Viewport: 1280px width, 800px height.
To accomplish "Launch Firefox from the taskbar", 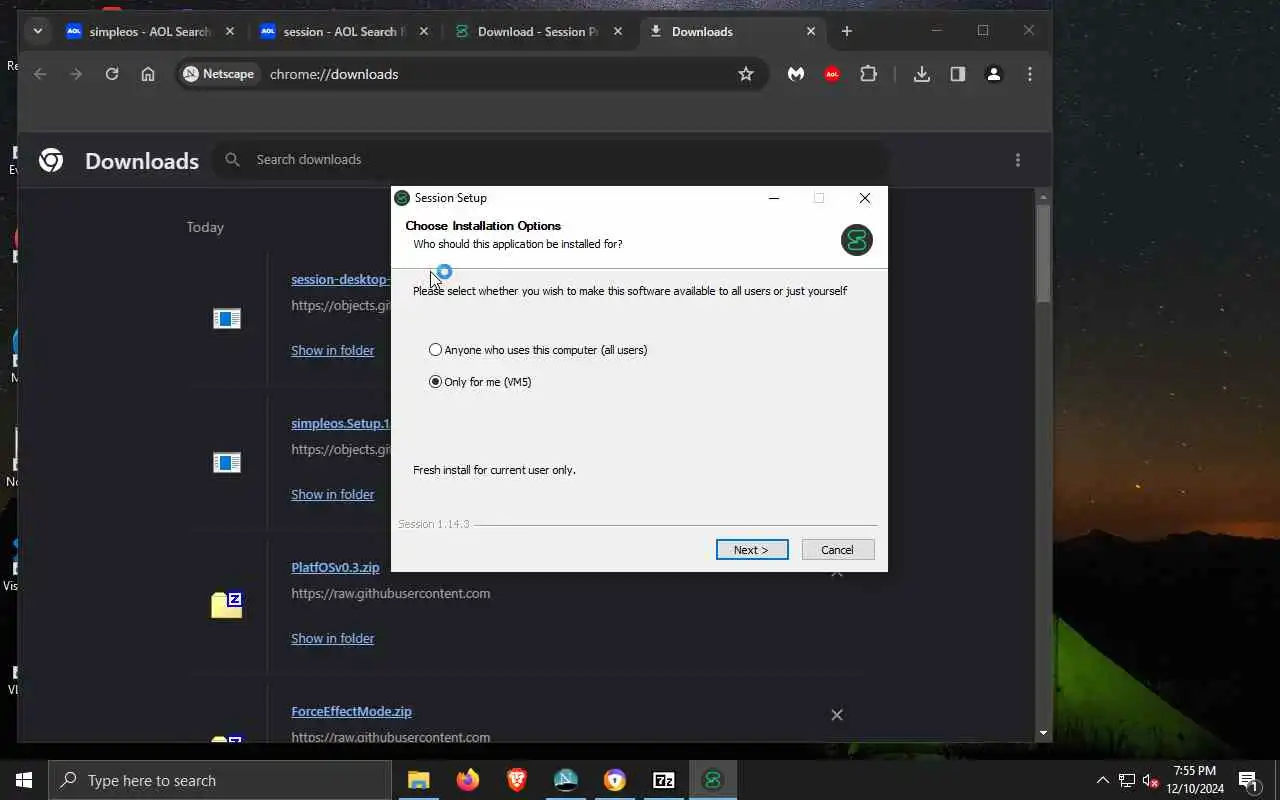I will click(468, 780).
